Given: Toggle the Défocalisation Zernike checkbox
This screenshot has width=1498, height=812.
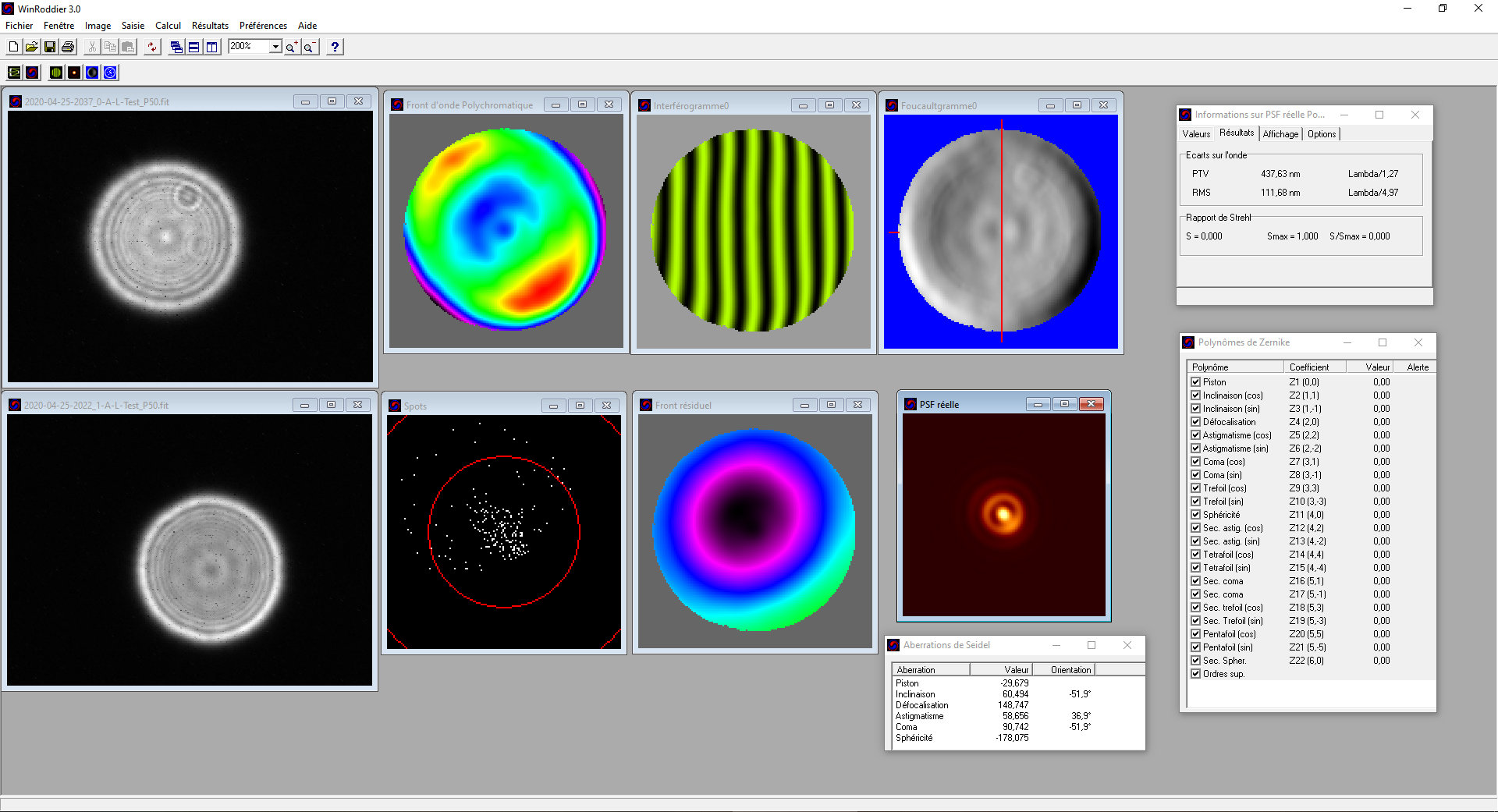Looking at the screenshot, I should [1195, 422].
